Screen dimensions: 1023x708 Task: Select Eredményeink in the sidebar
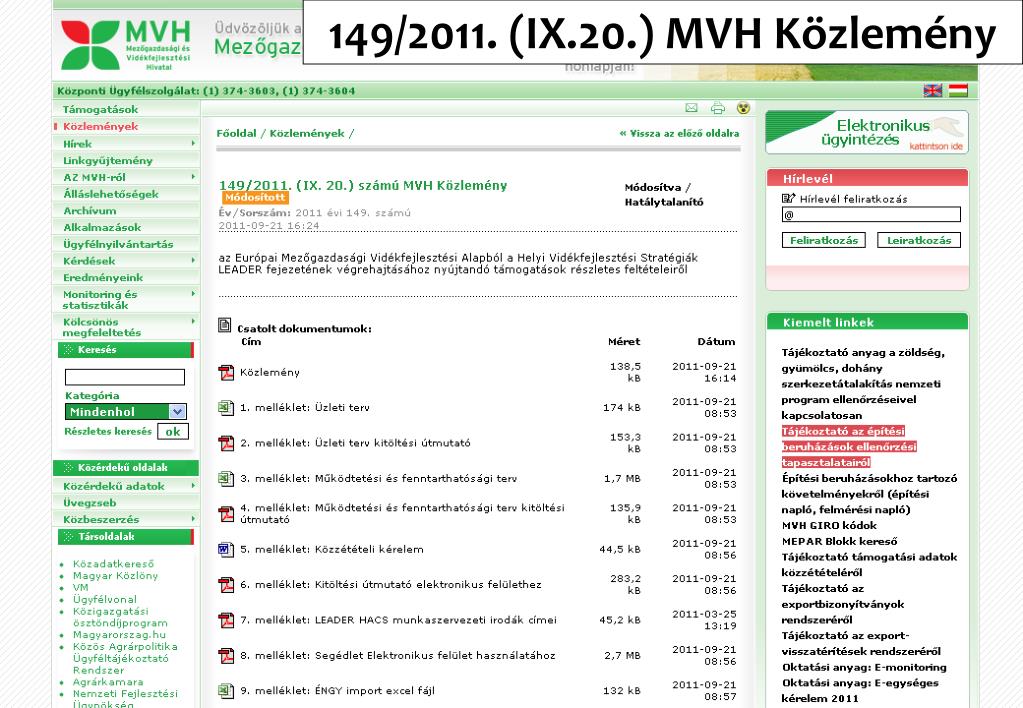click(103, 277)
